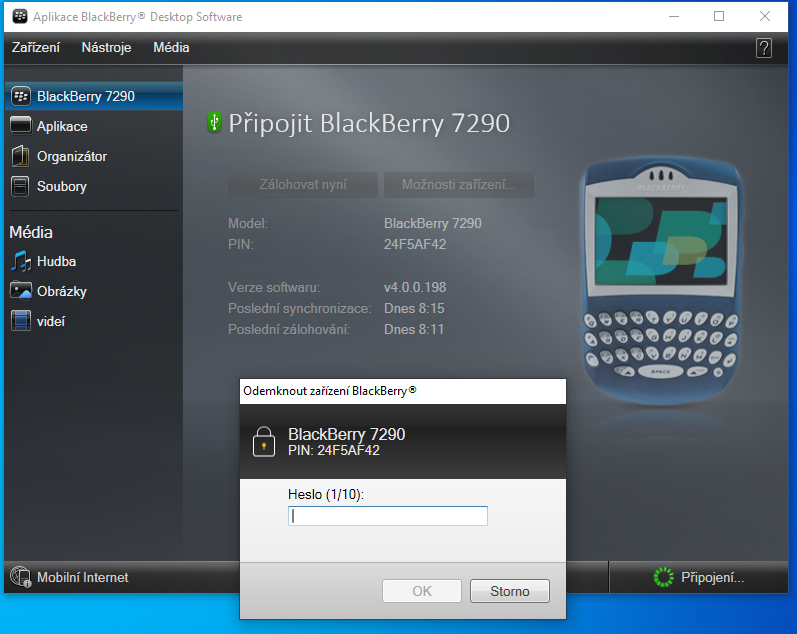The height and width of the screenshot is (634, 797).
Task: Click the videí film strip icon
Action: (x=21, y=321)
